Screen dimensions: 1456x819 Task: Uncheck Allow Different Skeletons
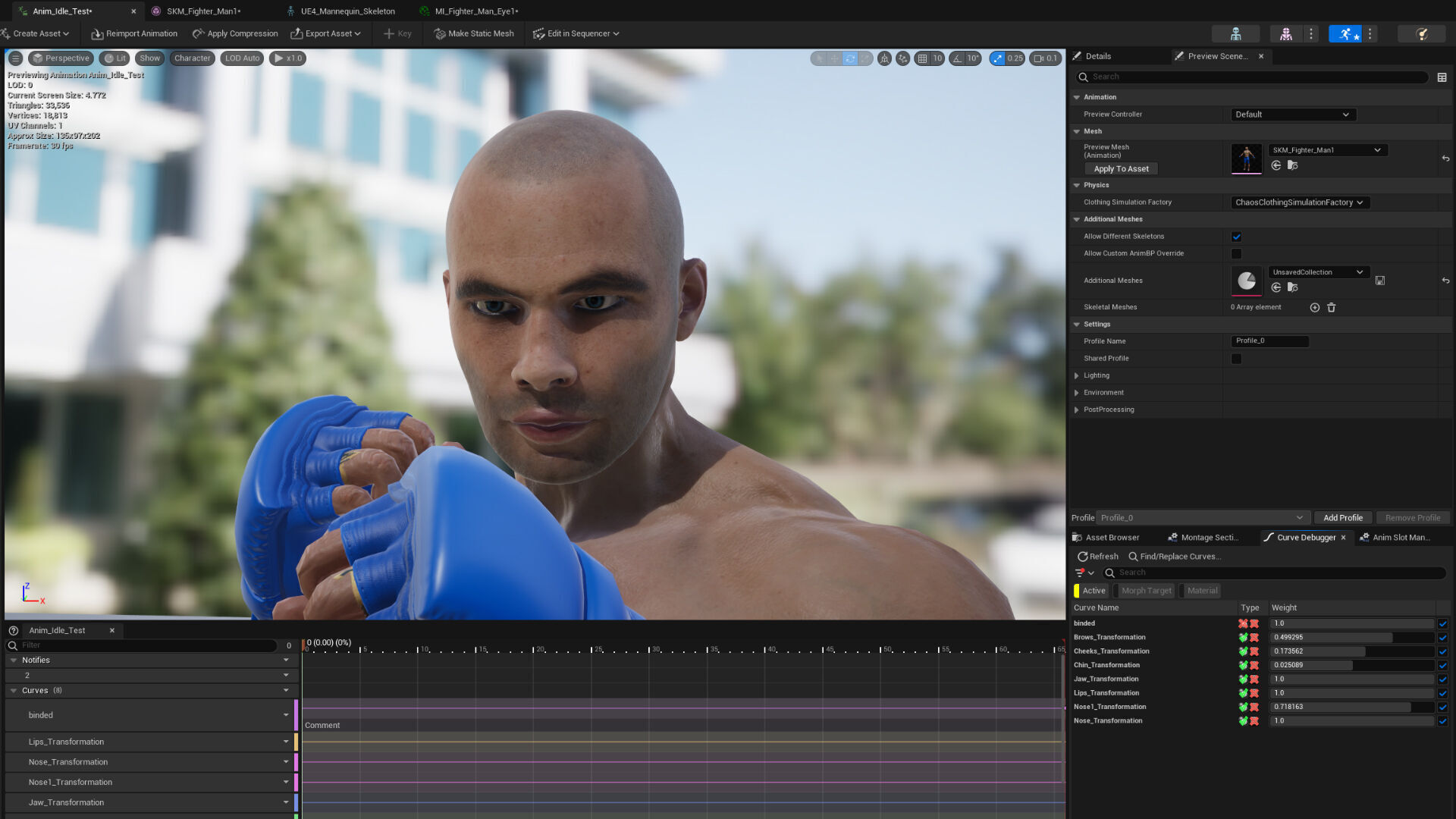click(1237, 237)
